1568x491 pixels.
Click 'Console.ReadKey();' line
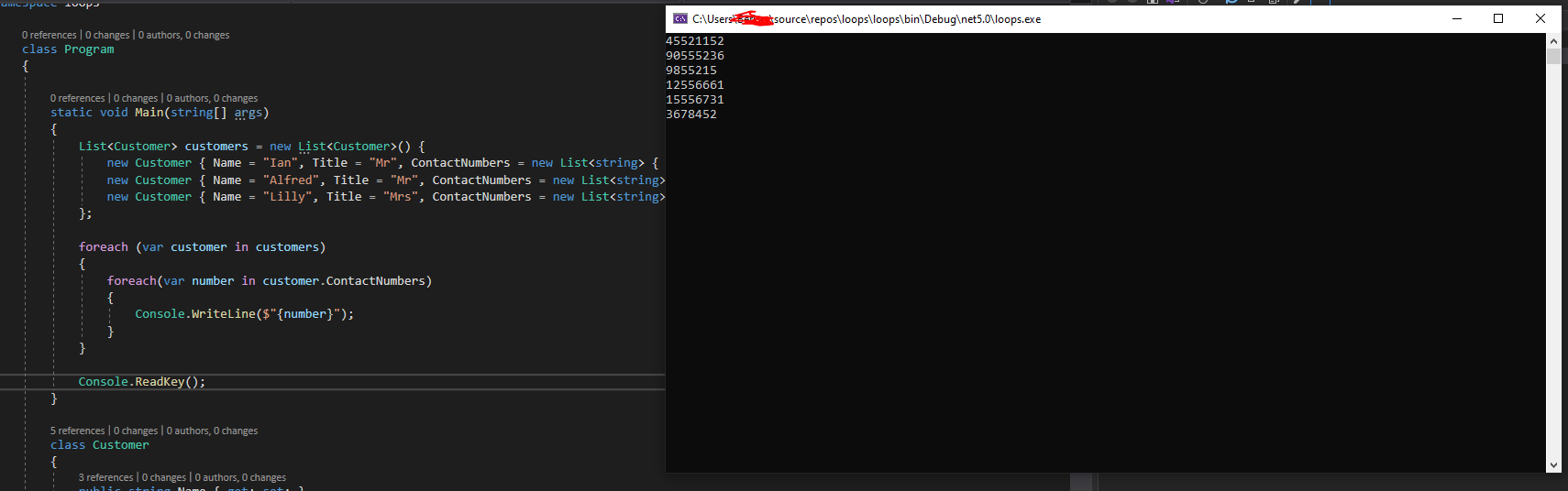coord(142,382)
